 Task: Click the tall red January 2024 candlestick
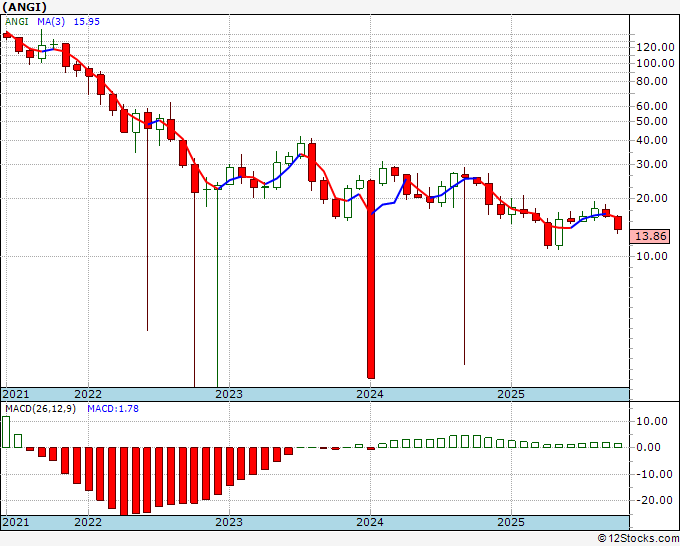pyautogui.click(x=371, y=279)
